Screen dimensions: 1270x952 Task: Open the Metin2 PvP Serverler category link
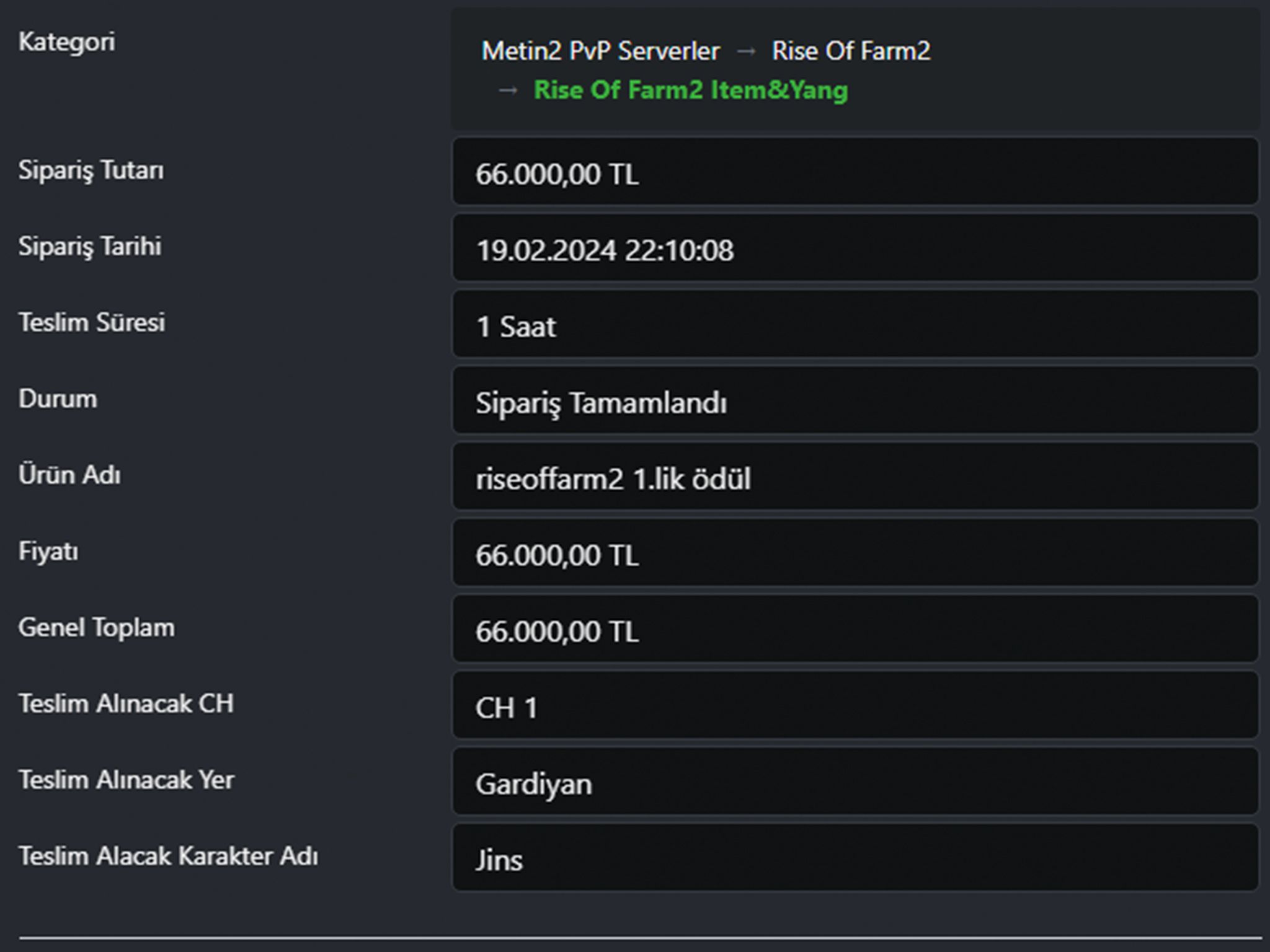click(600, 51)
